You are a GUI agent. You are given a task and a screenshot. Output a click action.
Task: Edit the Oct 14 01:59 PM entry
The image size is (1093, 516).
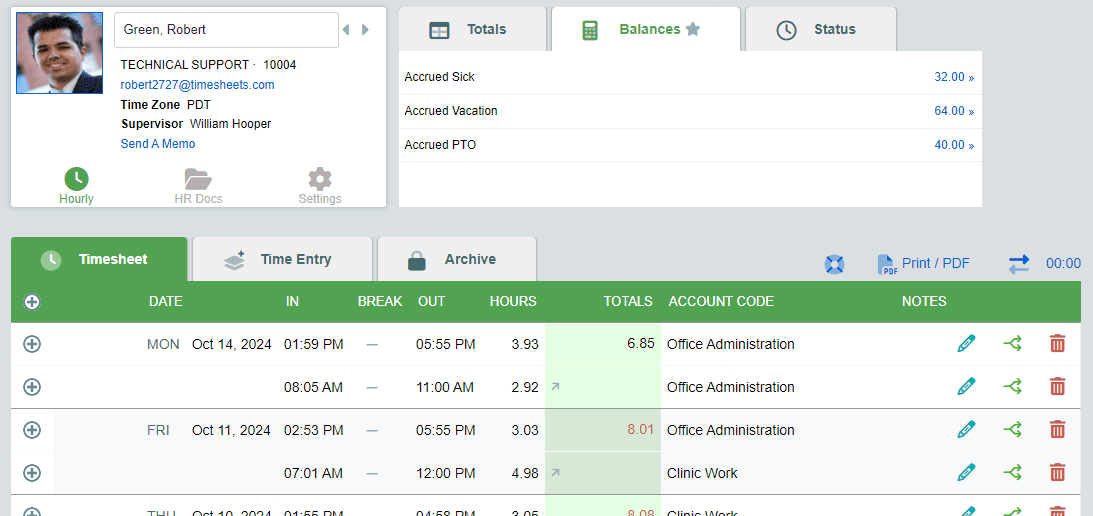click(x=966, y=344)
